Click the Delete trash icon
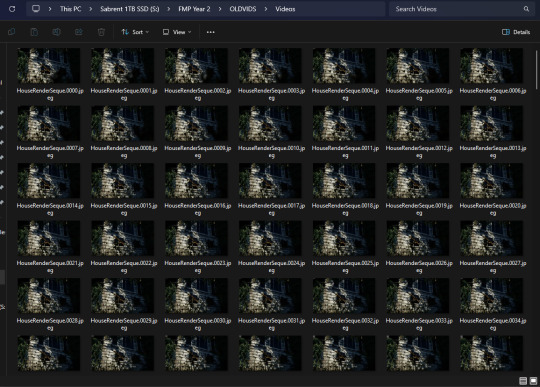 (101, 32)
